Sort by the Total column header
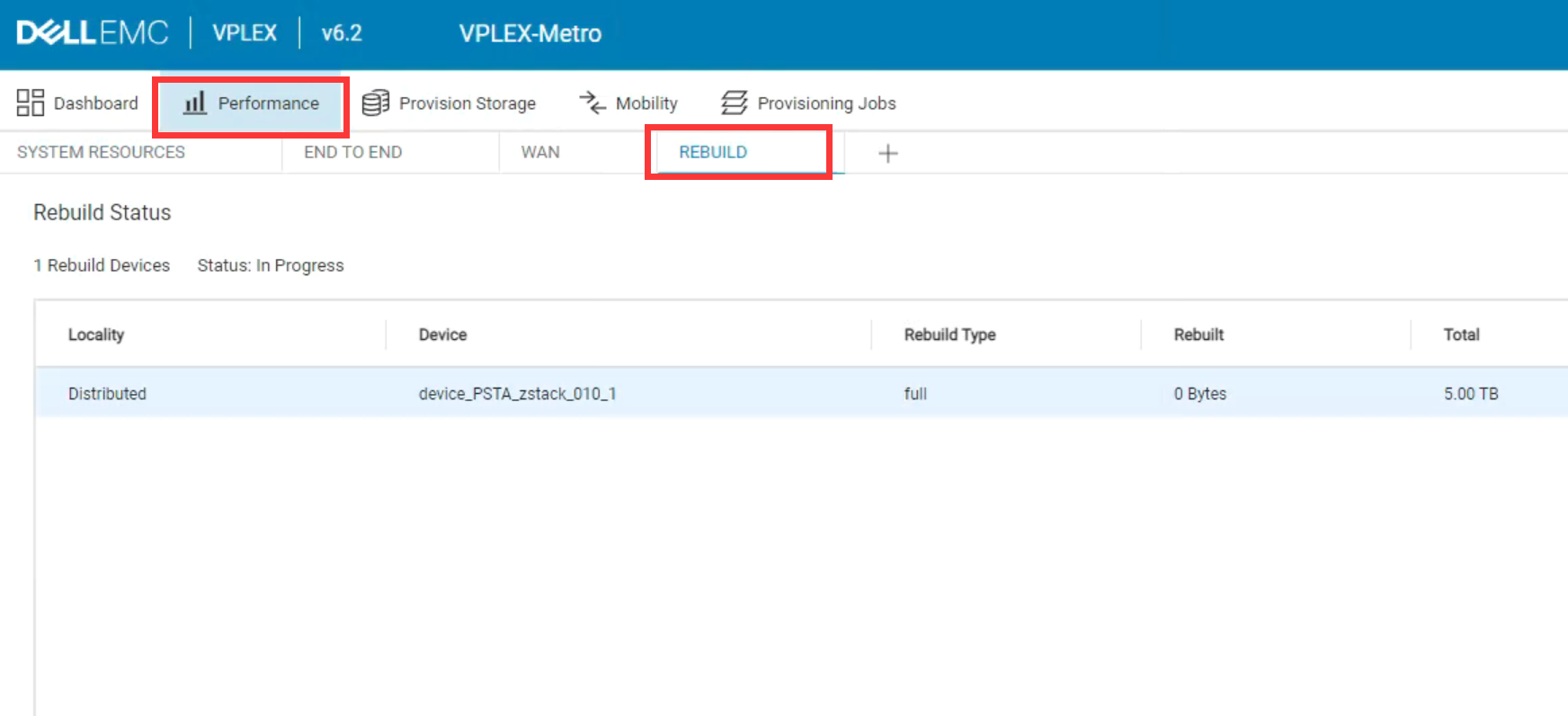The image size is (1568, 716). click(1461, 335)
